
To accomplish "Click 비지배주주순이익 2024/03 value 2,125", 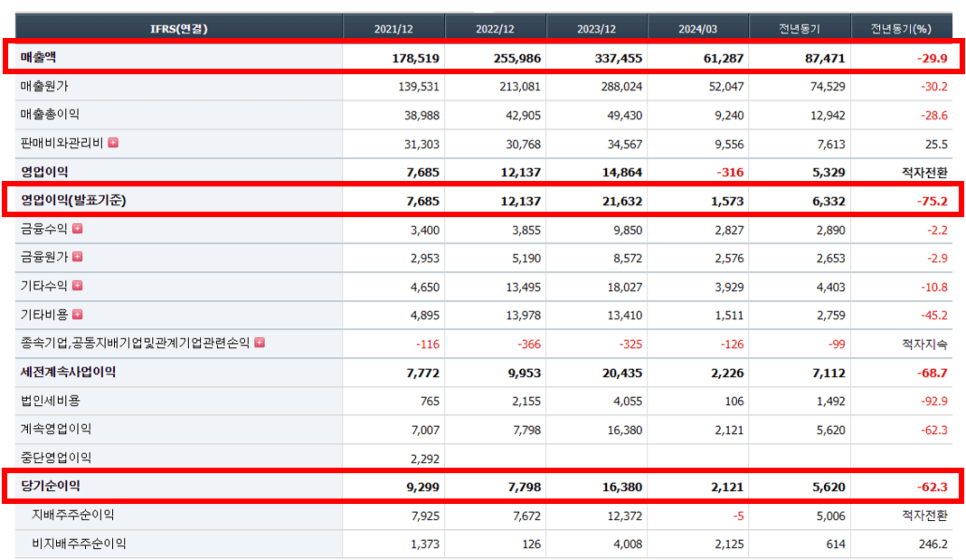I will (729, 545).
